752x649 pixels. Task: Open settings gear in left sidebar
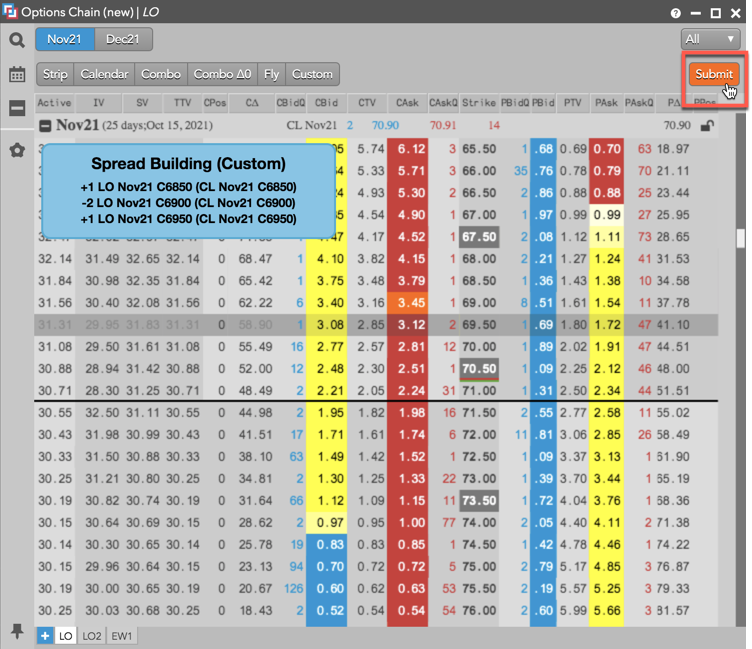17,150
